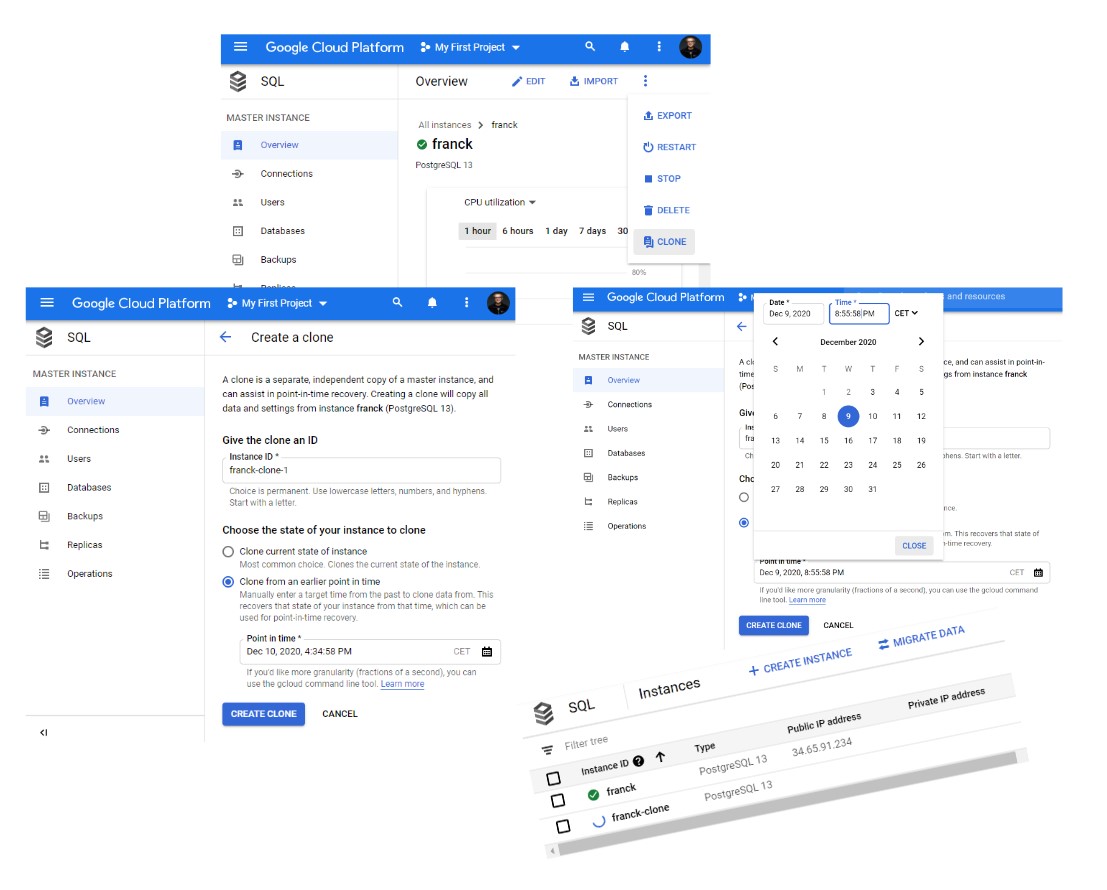Open notifications bell in Create a clone window
Image resolution: width=1107 pixels, height=890 pixels.
coord(432,303)
